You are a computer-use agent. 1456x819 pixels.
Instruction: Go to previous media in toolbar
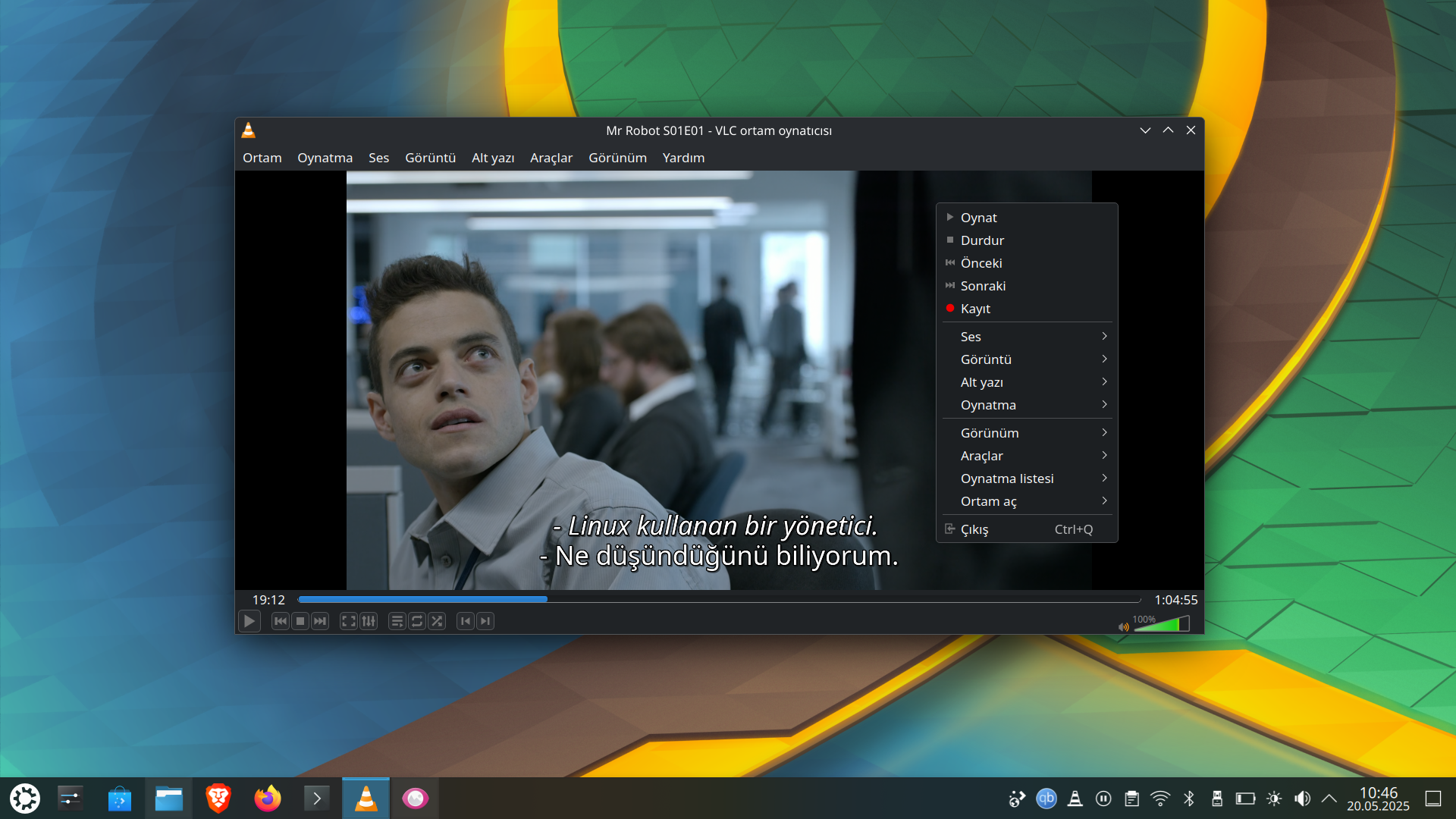(281, 621)
